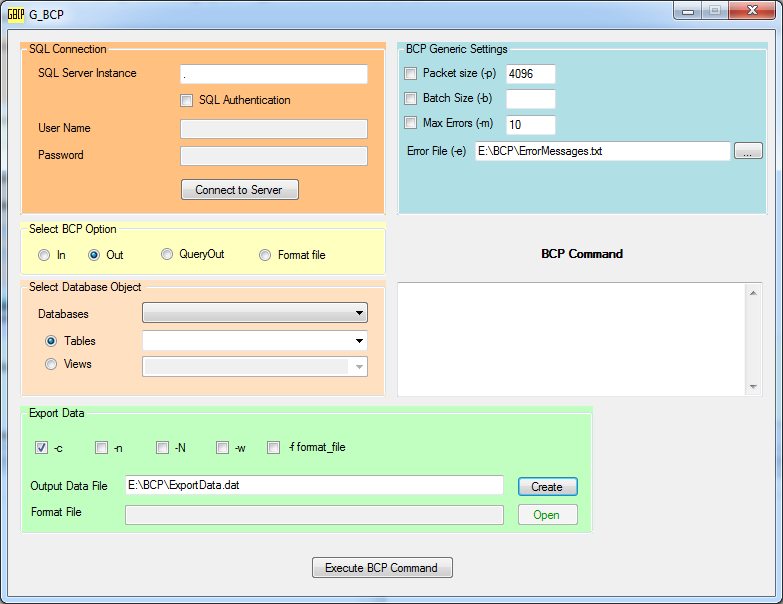Toggle the Batch Size (-b) checkbox
Image resolution: width=783 pixels, height=604 pixels.
point(410,98)
